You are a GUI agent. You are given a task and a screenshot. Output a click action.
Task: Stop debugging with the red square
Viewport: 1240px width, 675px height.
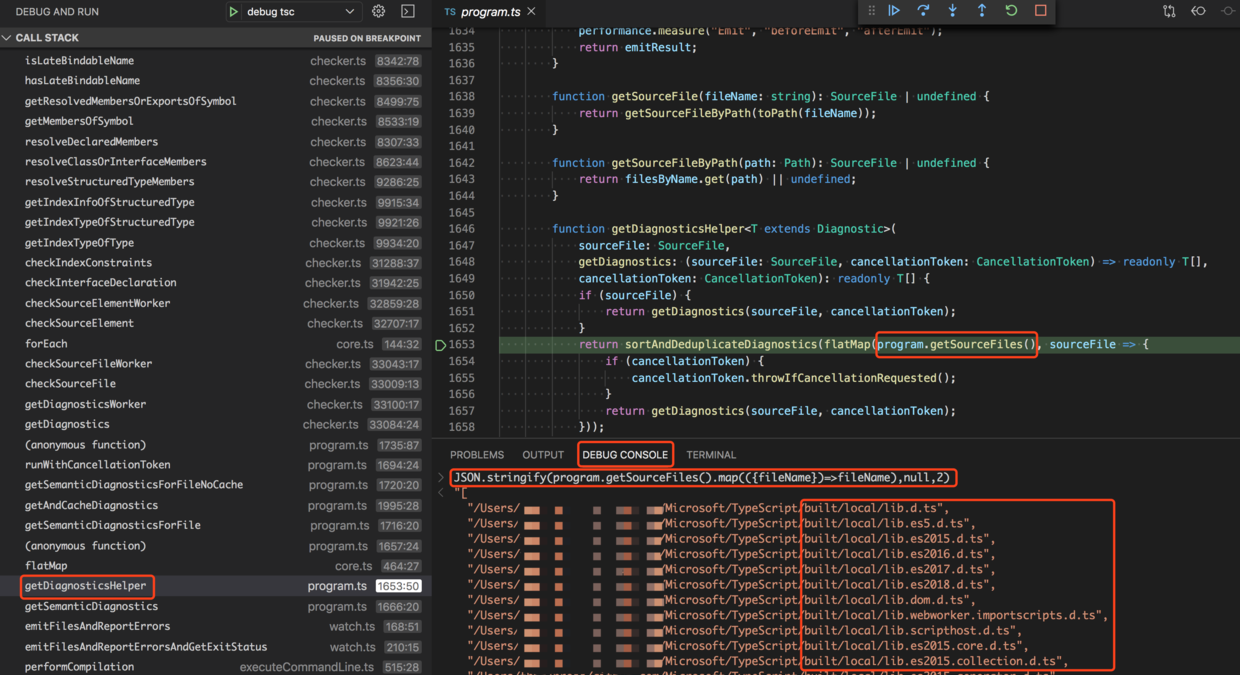tap(1040, 11)
